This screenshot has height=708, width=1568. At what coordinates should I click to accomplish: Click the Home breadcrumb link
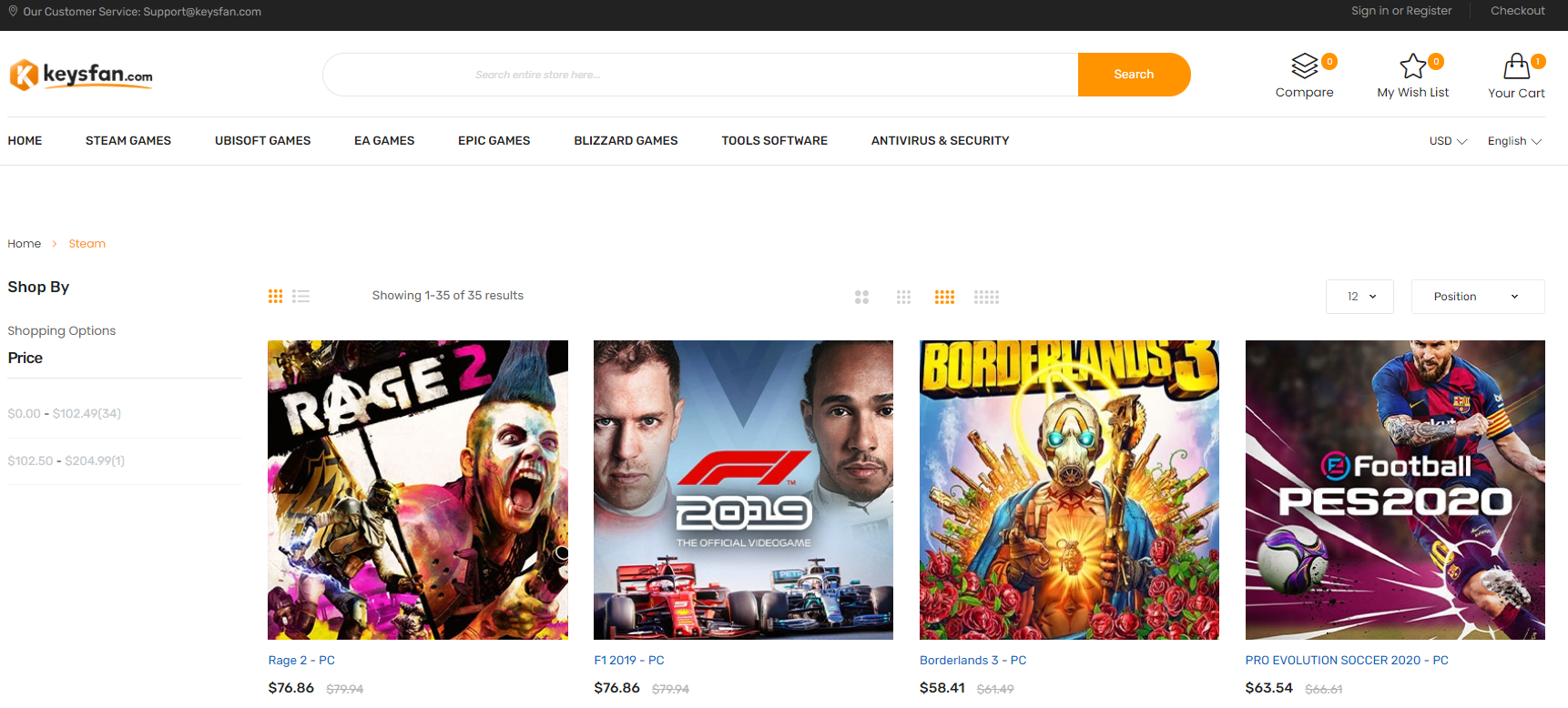[x=25, y=244]
